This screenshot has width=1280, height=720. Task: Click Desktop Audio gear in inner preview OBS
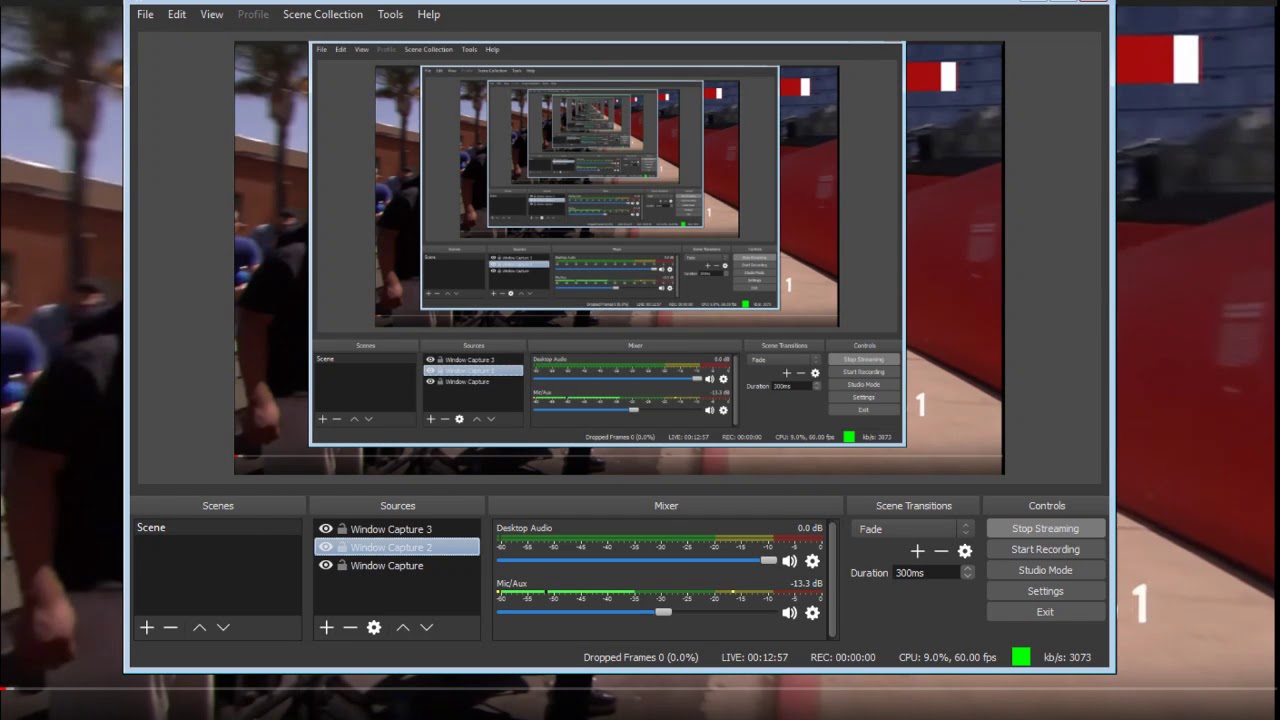(723, 379)
